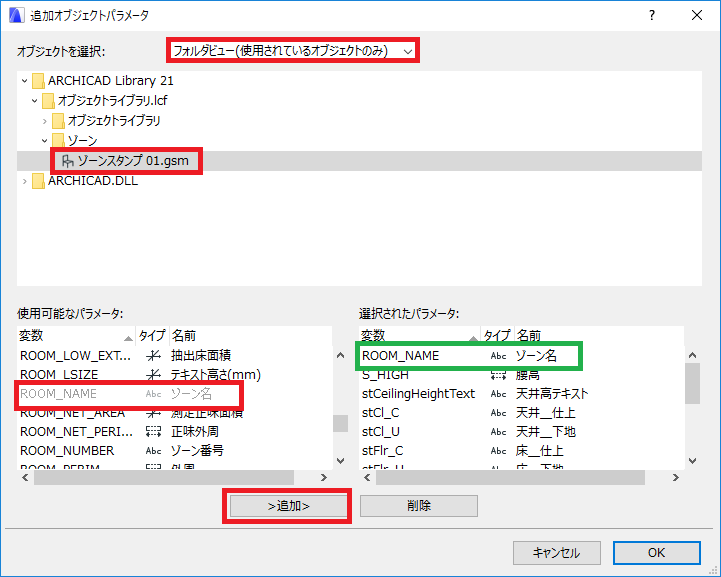This screenshot has width=721, height=577.
Task: Click 抽出床面積 name cell
Action: pos(201,355)
